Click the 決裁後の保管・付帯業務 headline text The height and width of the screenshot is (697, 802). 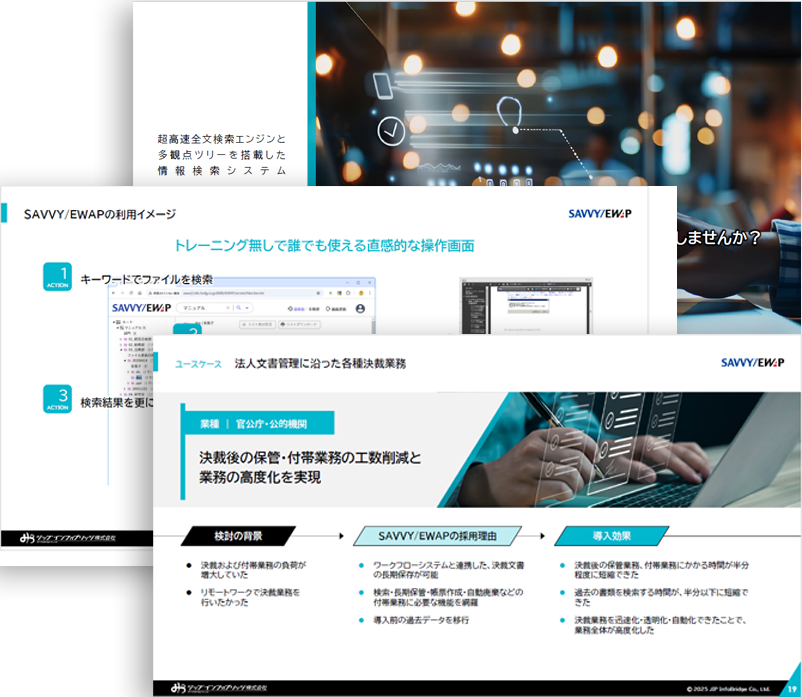tap(310, 457)
